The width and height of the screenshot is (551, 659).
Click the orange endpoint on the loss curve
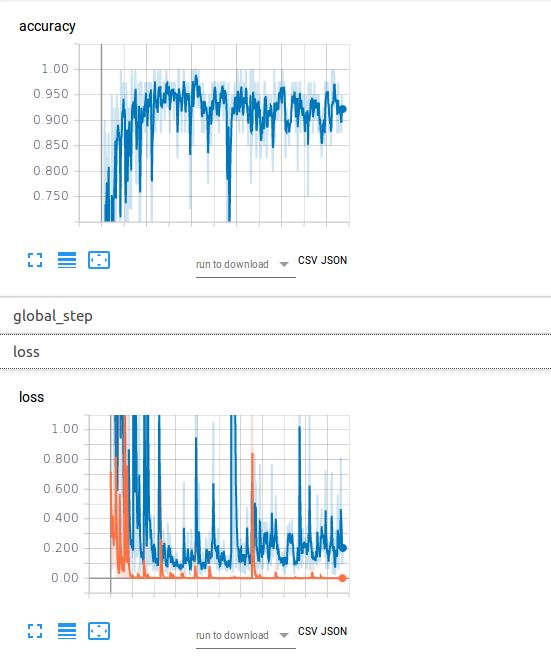point(343,578)
